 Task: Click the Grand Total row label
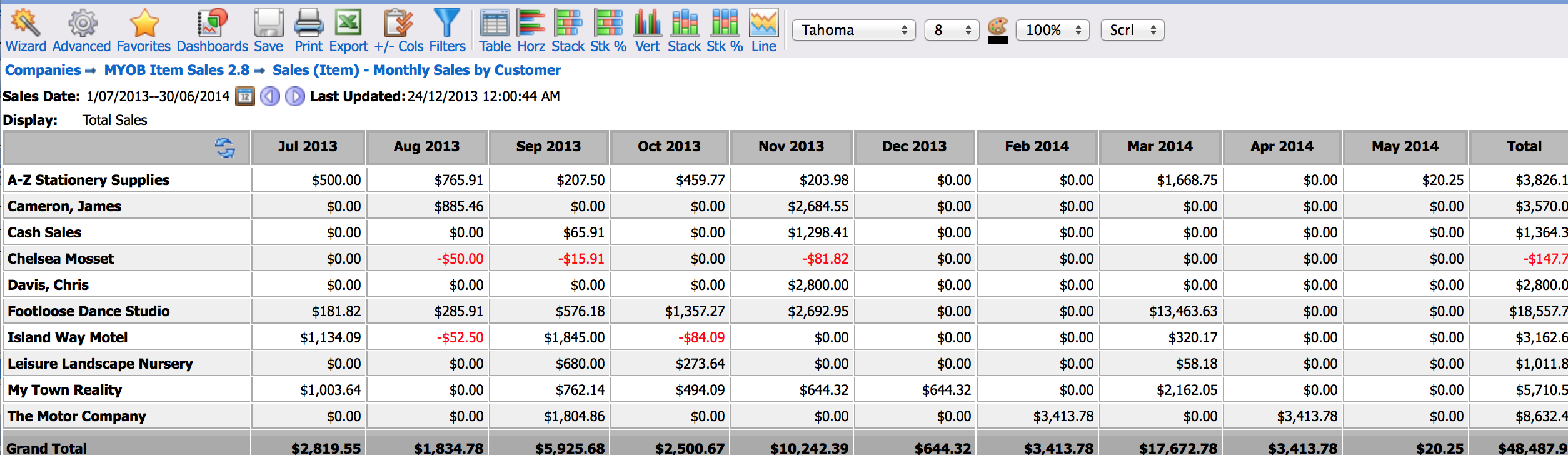click(47, 448)
